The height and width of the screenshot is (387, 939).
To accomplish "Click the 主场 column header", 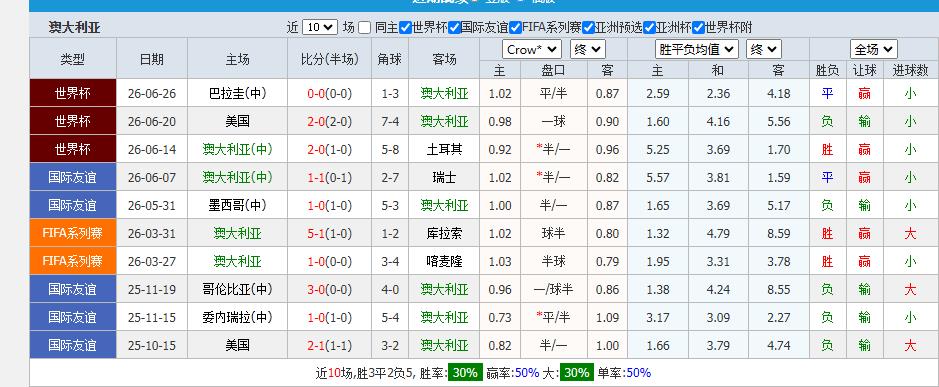I will tap(238, 59).
